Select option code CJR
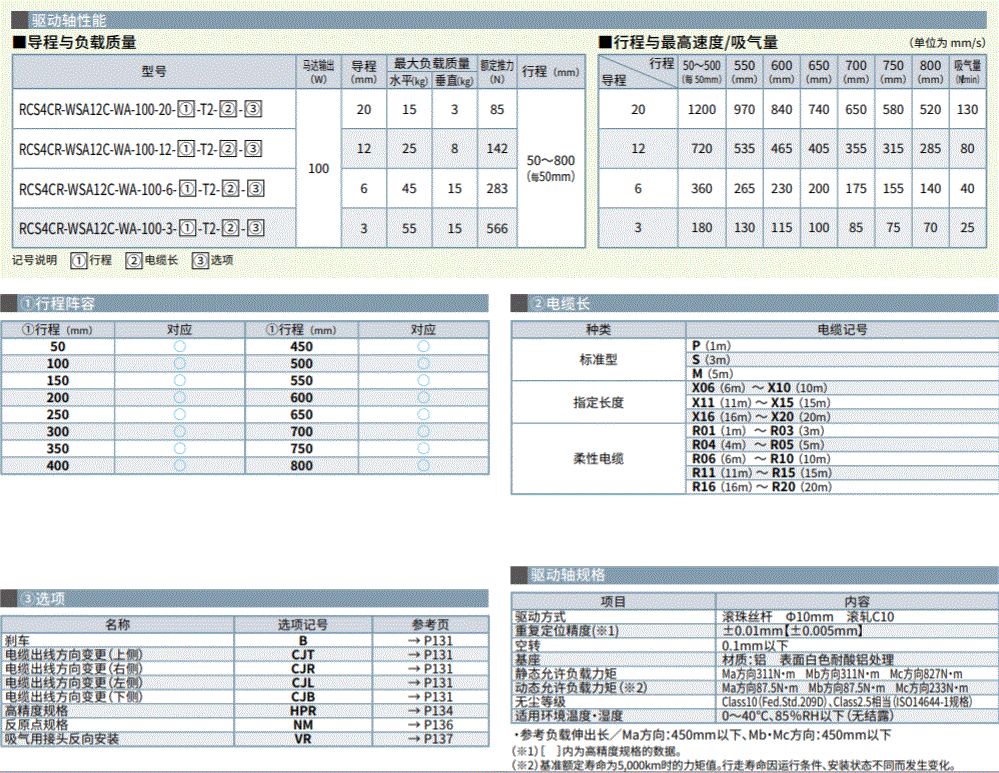 (x=303, y=669)
